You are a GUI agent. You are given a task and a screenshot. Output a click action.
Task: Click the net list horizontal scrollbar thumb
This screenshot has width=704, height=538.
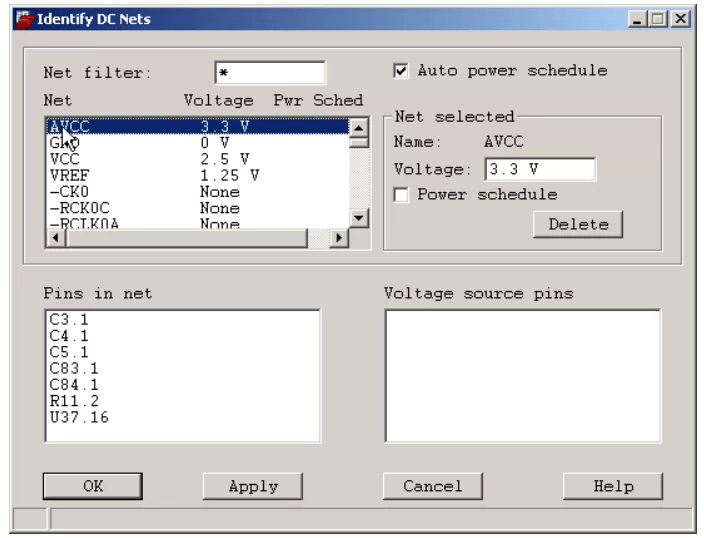(187, 238)
